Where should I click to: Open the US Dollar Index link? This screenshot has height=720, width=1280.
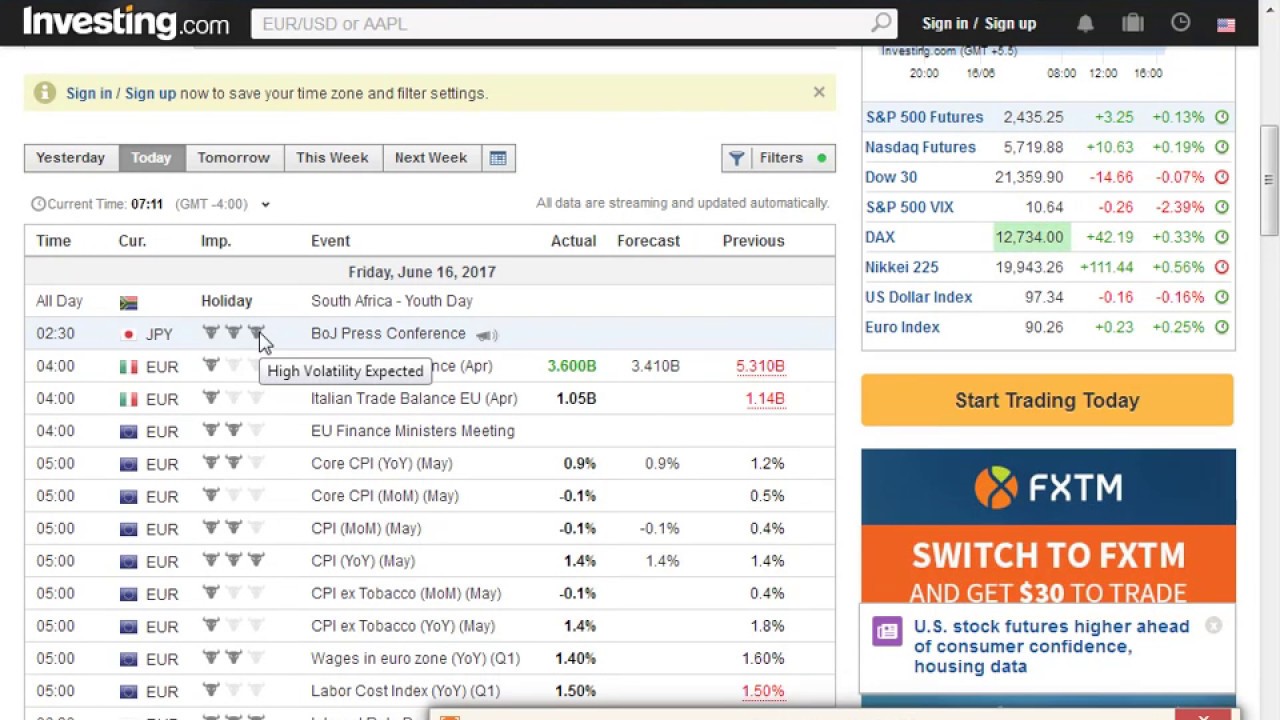[918, 297]
